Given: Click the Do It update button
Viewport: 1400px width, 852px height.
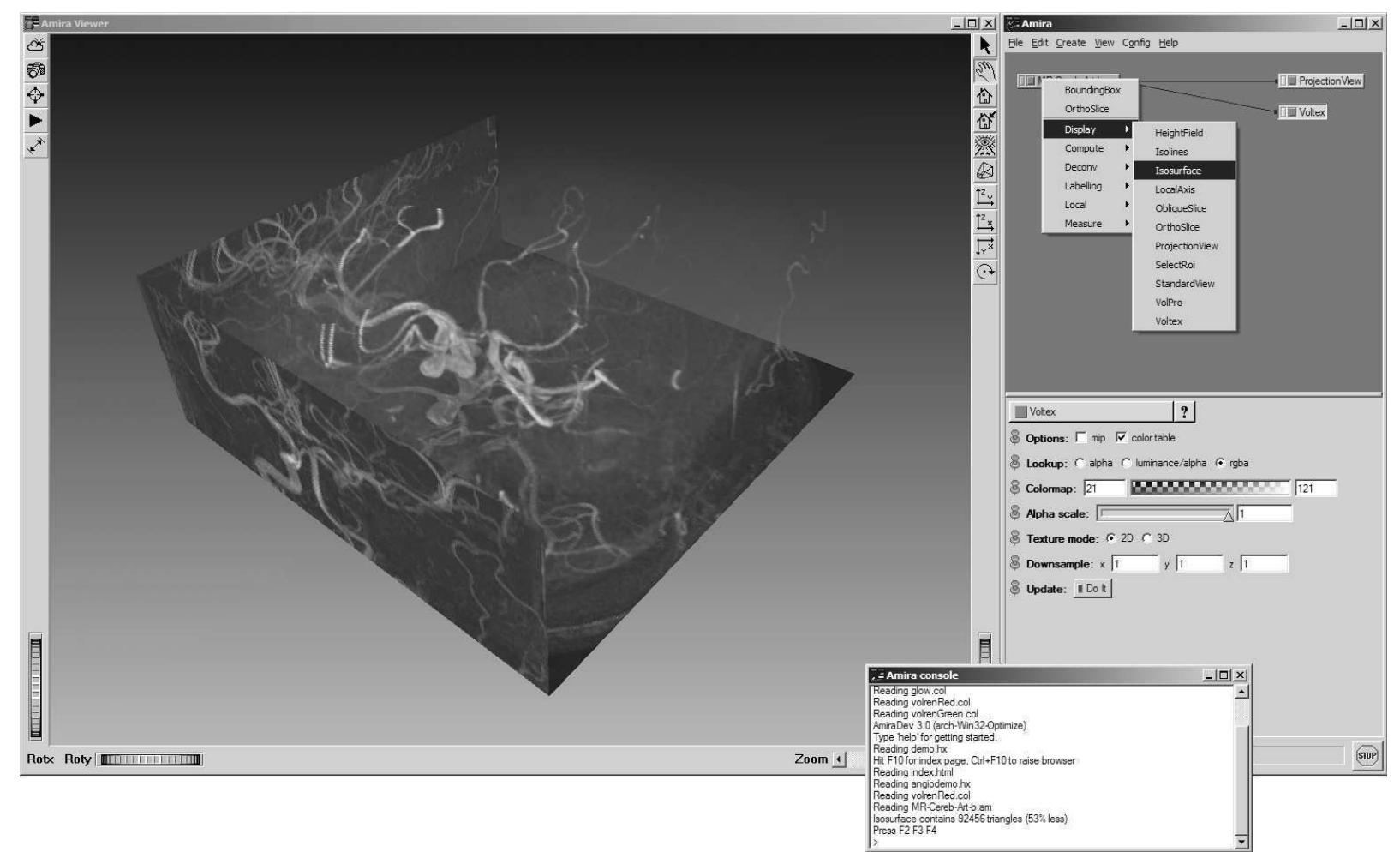Looking at the screenshot, I should [1092, 589].
